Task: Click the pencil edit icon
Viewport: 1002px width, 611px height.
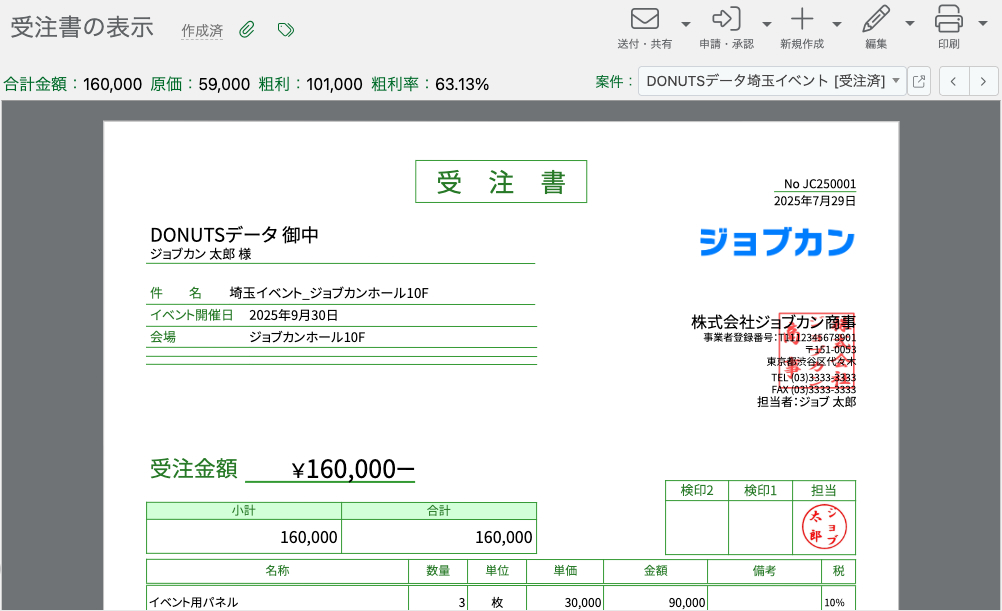Action: coord(876,19)
